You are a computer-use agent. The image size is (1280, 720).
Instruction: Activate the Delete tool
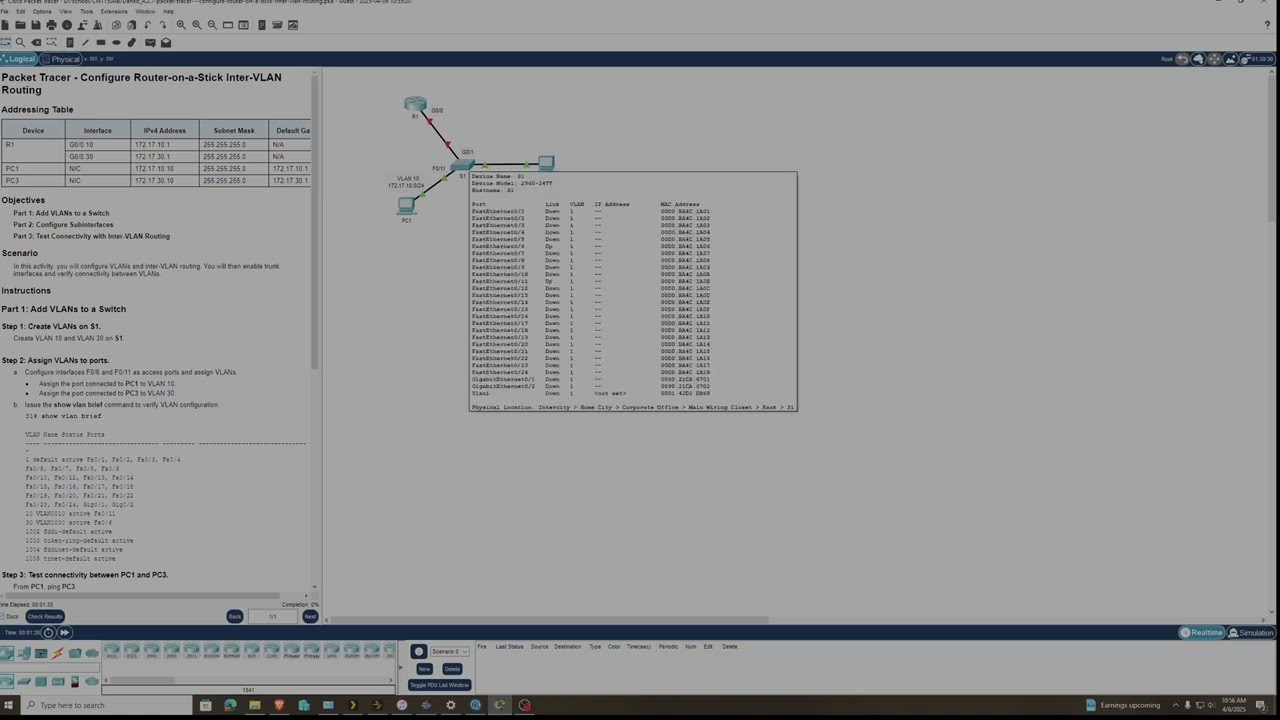tap(37, 42)
